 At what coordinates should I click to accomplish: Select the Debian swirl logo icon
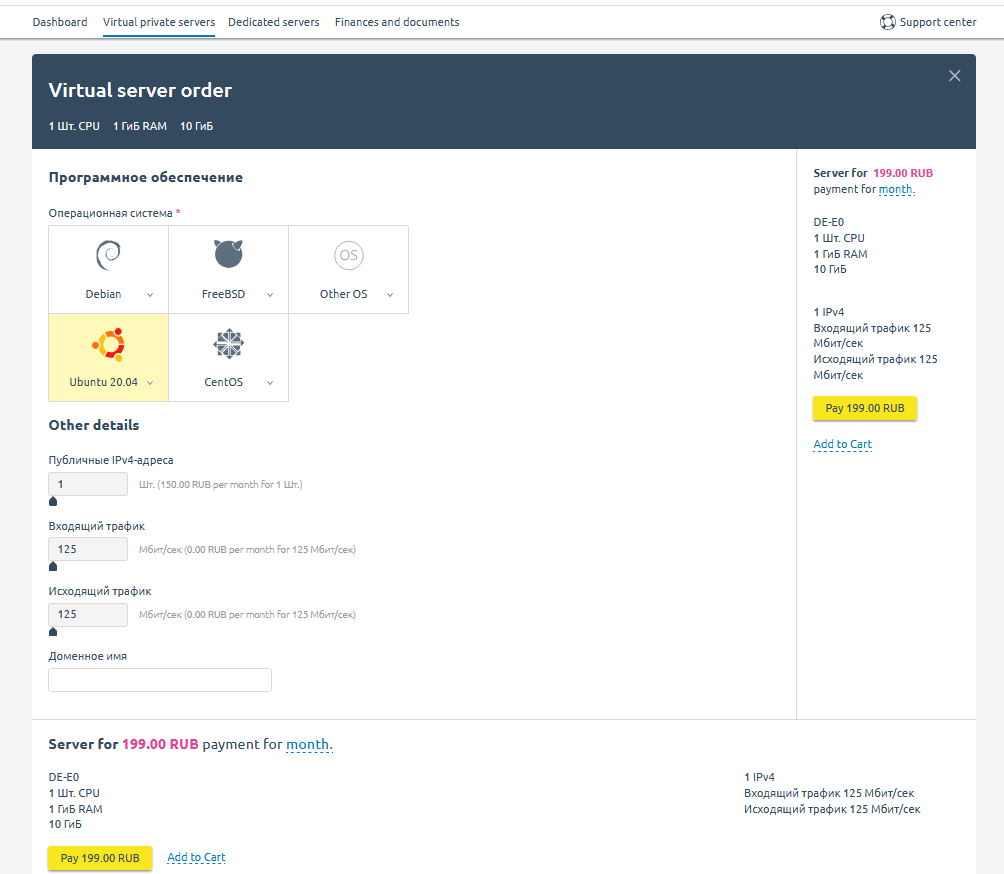[108, 256]
